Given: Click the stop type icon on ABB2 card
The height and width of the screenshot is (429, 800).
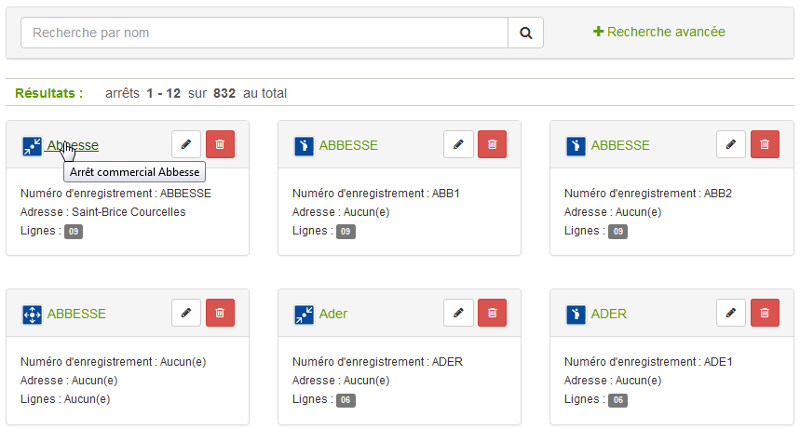Looking at the screenshot, I should [x=576, y=147].
